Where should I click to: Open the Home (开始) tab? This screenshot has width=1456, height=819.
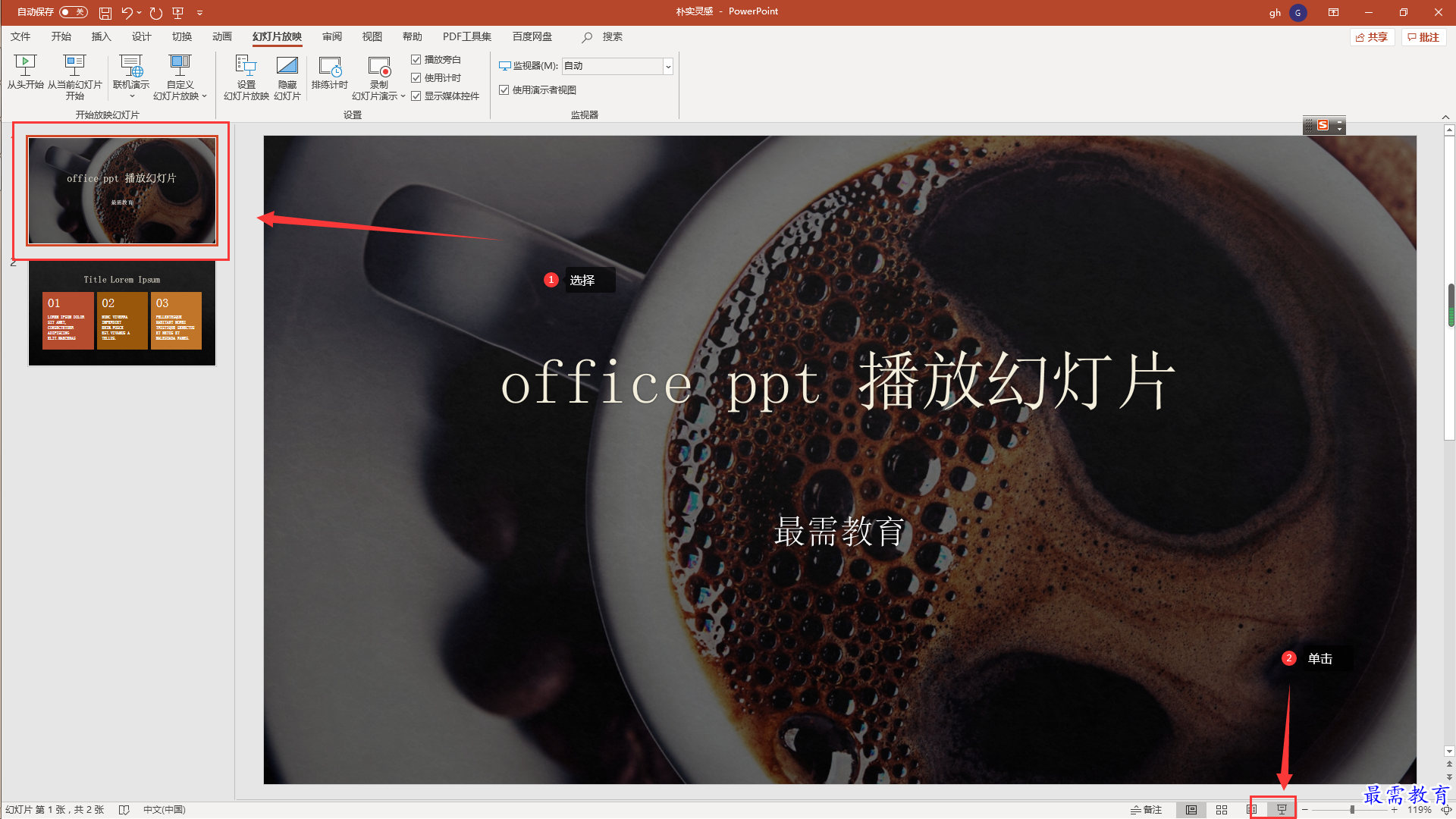(61, 36)
